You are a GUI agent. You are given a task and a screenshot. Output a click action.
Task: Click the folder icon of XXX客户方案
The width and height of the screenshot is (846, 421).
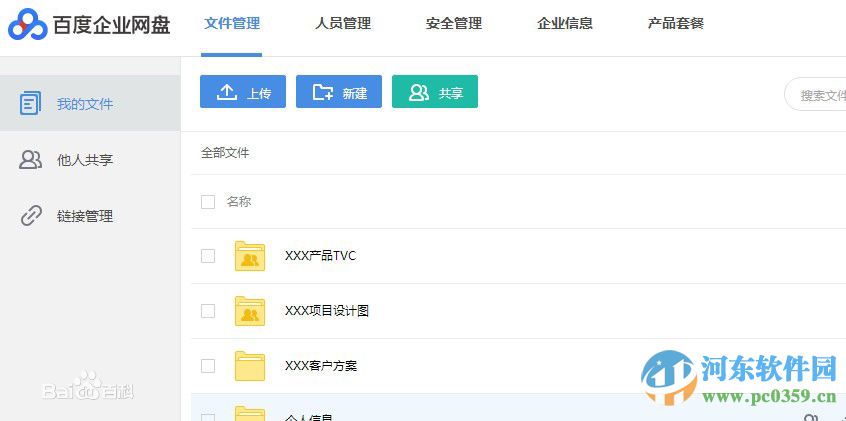tap(250, 366)
